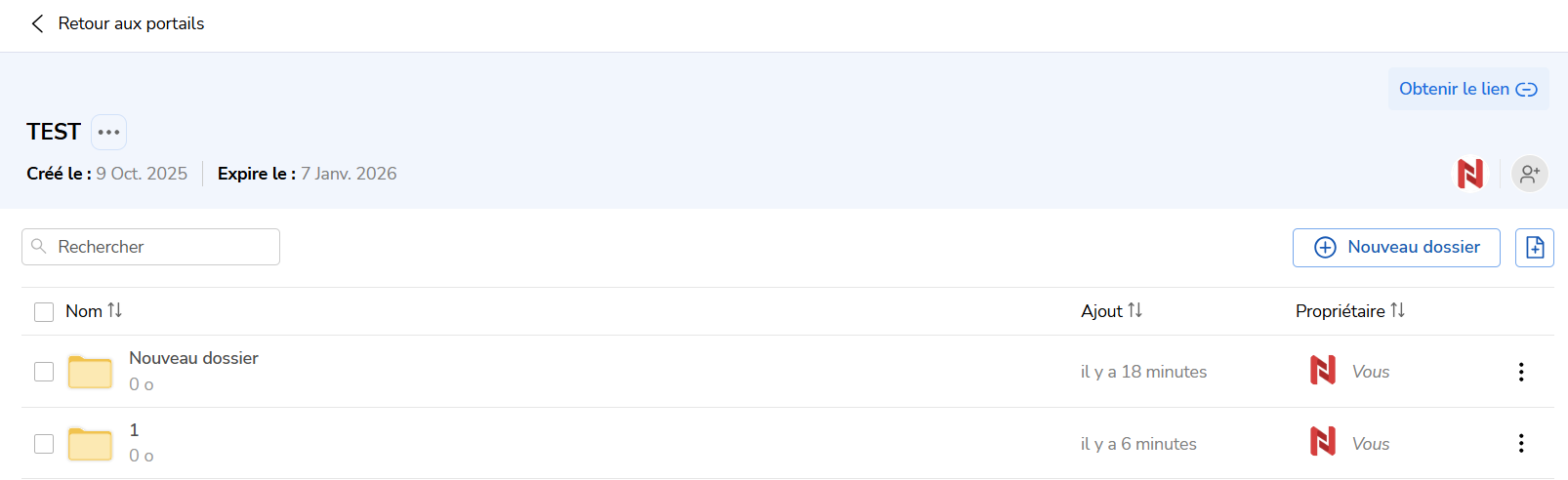Click the owner avatar in Nouveau dossier row

pyautogui.click(x=1322, y=371)
